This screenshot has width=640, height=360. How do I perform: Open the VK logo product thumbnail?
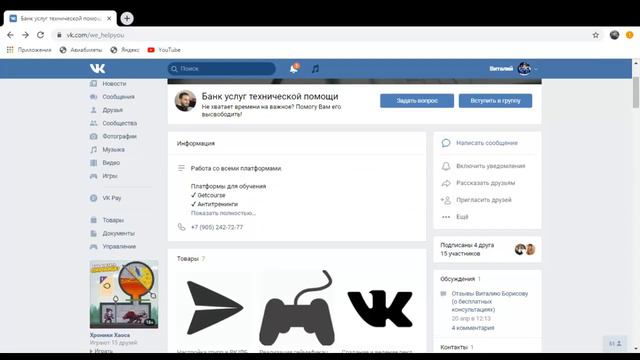pos(380,308)
